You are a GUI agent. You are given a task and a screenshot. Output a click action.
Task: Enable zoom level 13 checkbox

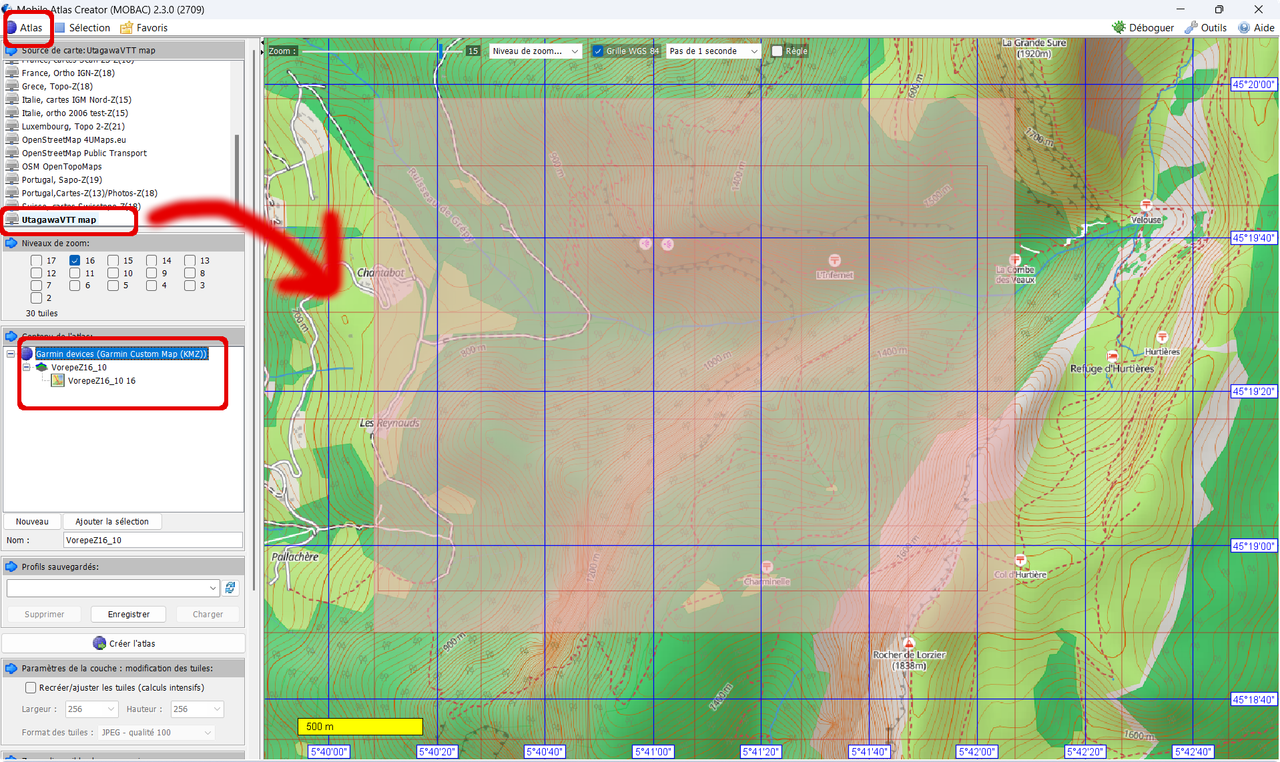point(190,260)
